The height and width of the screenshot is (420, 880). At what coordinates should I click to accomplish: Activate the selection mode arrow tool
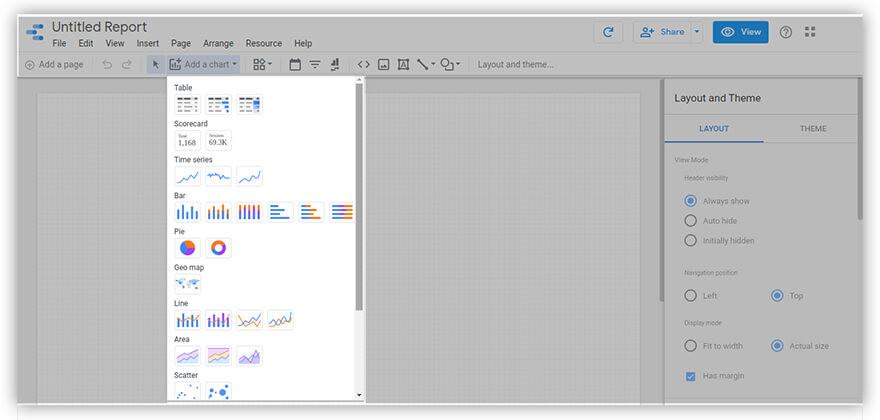(156, 65)
